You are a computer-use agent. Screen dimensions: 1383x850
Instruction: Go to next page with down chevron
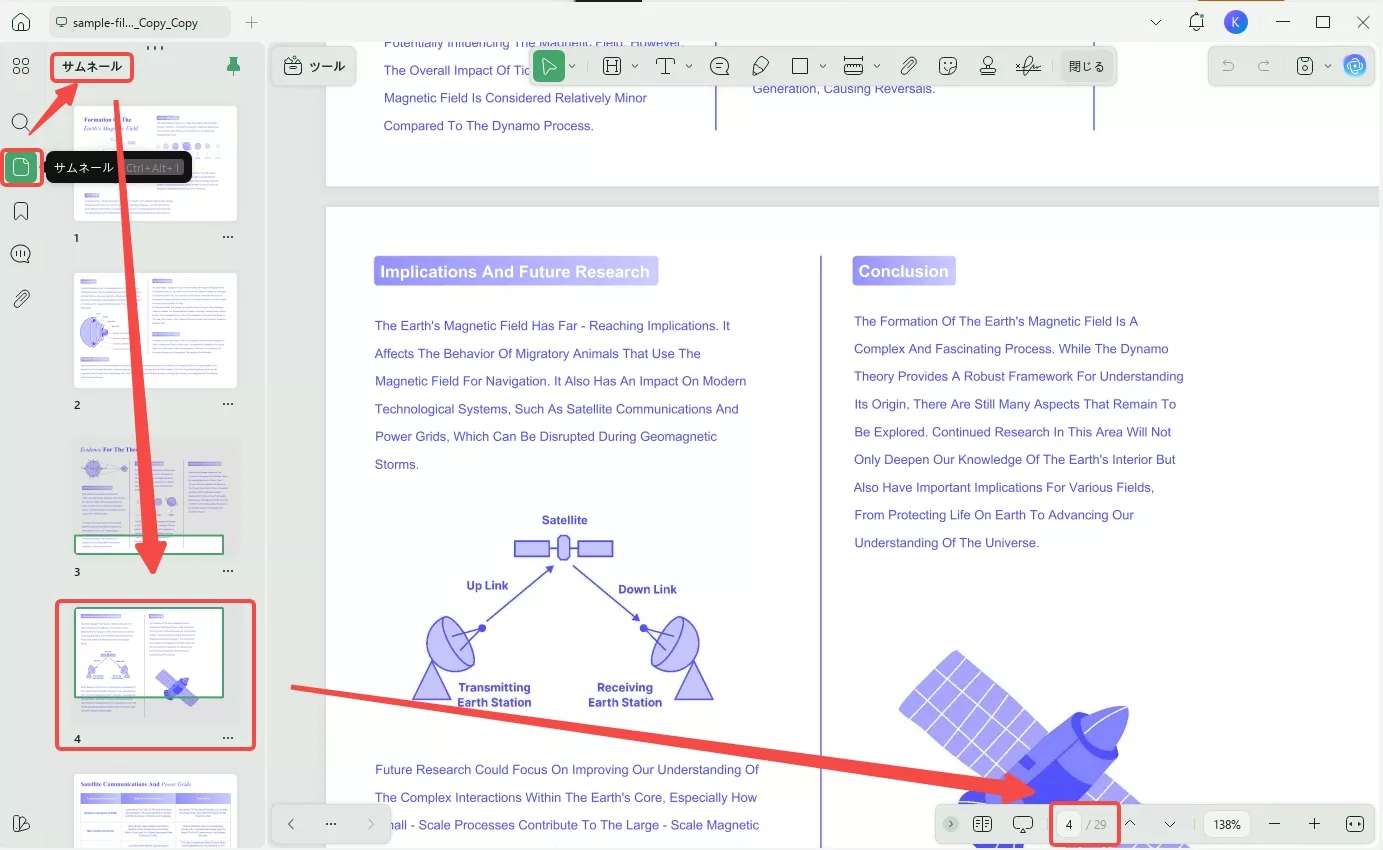click(1170, 824)
